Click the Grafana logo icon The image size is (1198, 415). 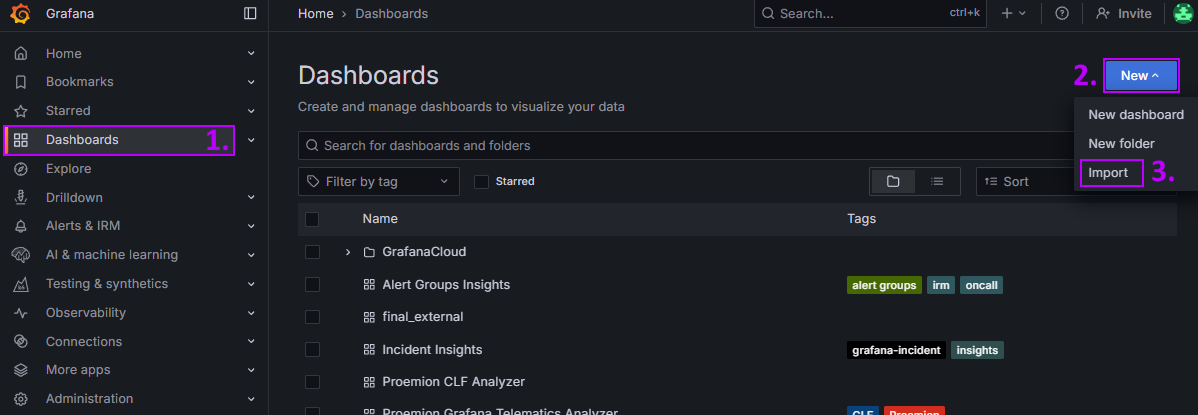coord(21,14)
